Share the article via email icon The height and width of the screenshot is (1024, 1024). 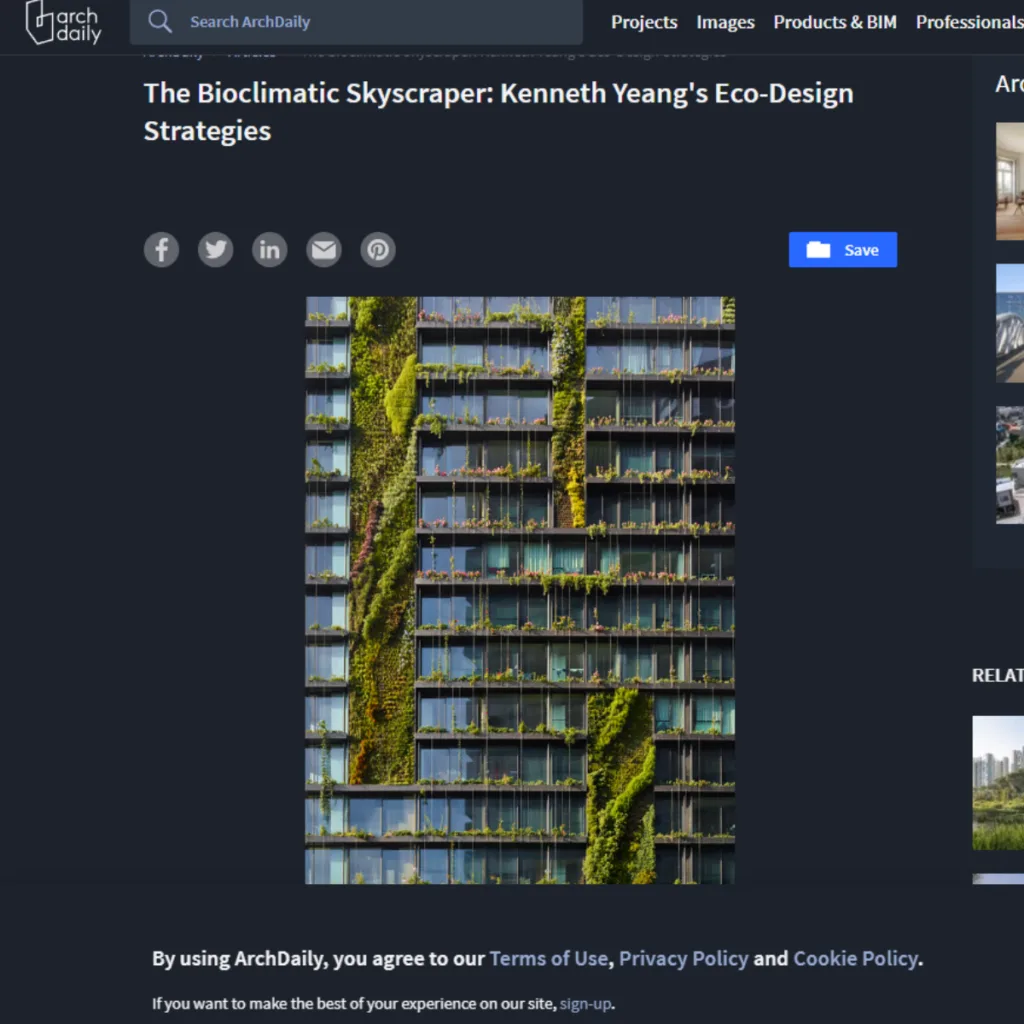323,250
